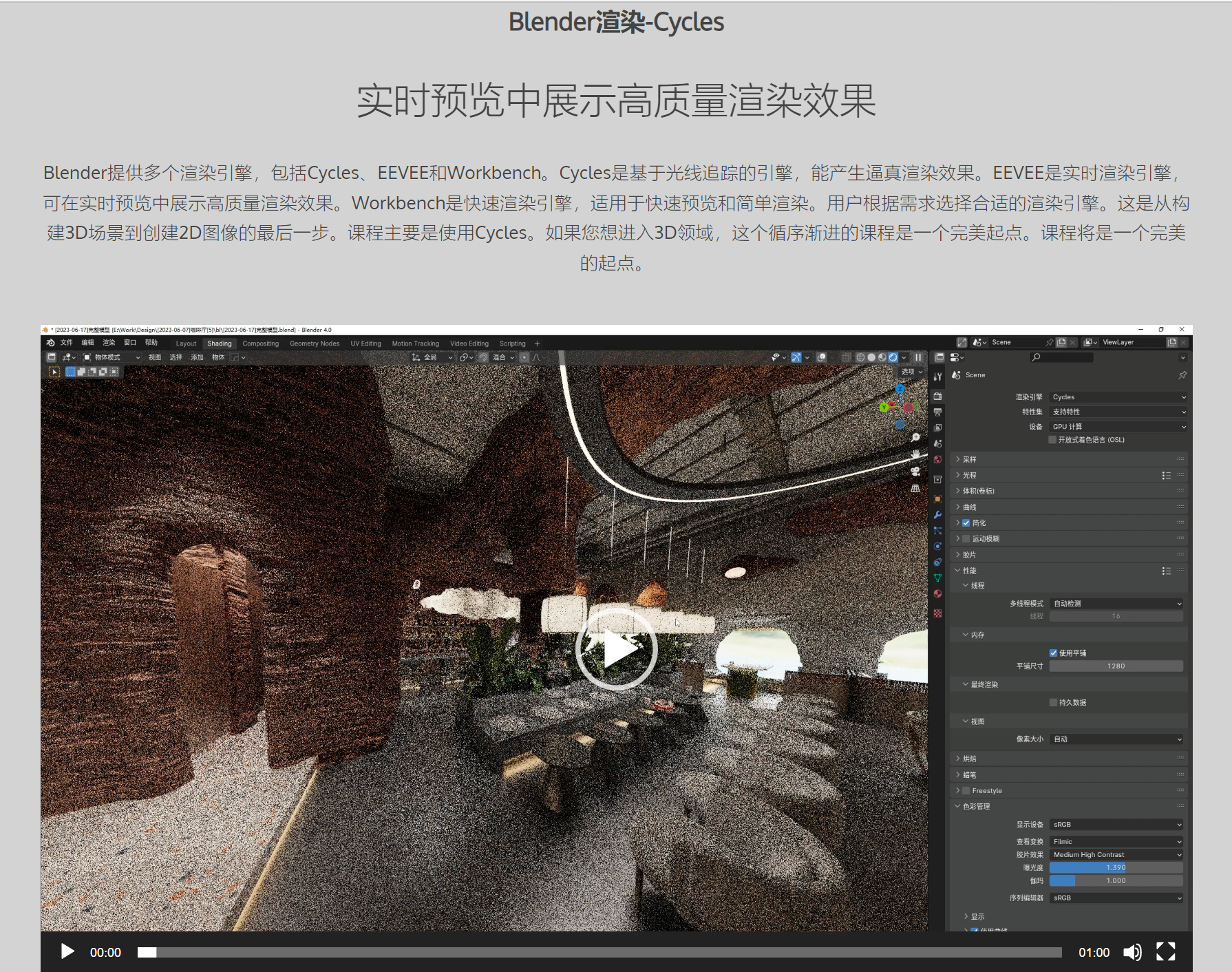The image size is (1232, 972).
Task: Enter fullscreen using the video player's expand icon
Action: tap(1165, 952)
